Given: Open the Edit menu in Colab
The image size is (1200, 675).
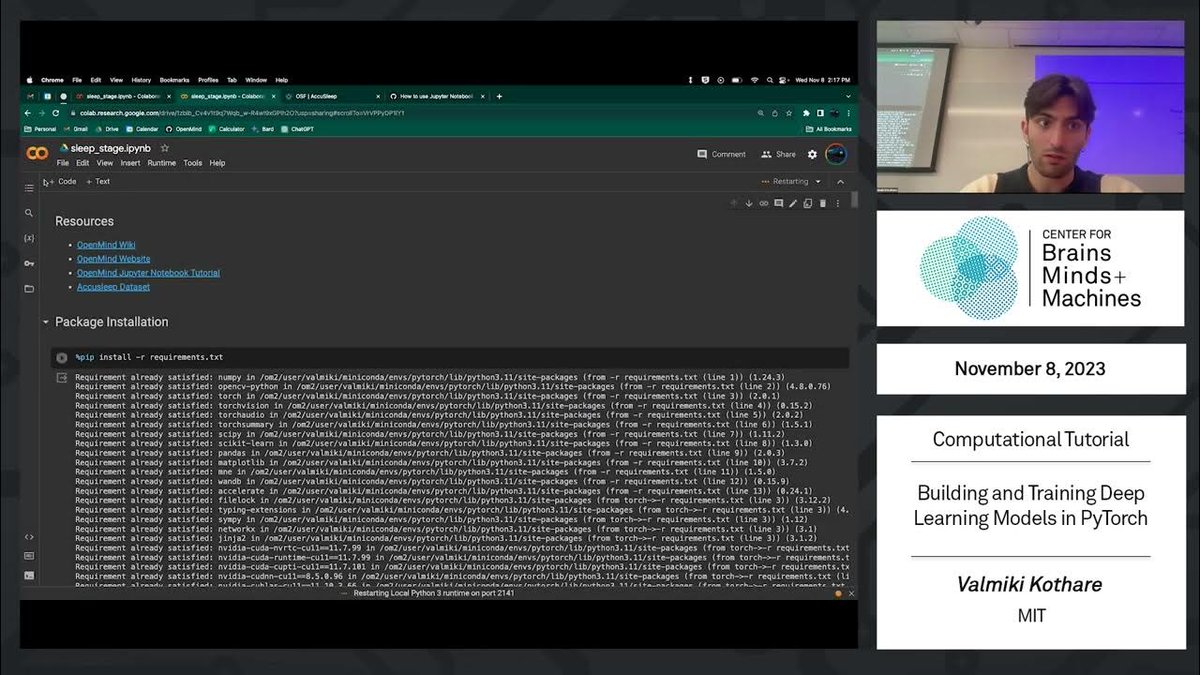Looking at the screenshot, I should pos(82,163).
